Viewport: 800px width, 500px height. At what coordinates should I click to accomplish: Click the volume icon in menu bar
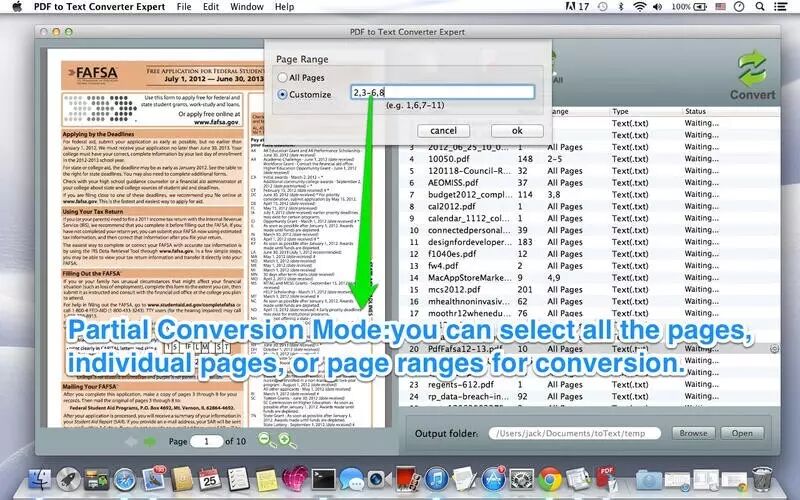point(657,7)
